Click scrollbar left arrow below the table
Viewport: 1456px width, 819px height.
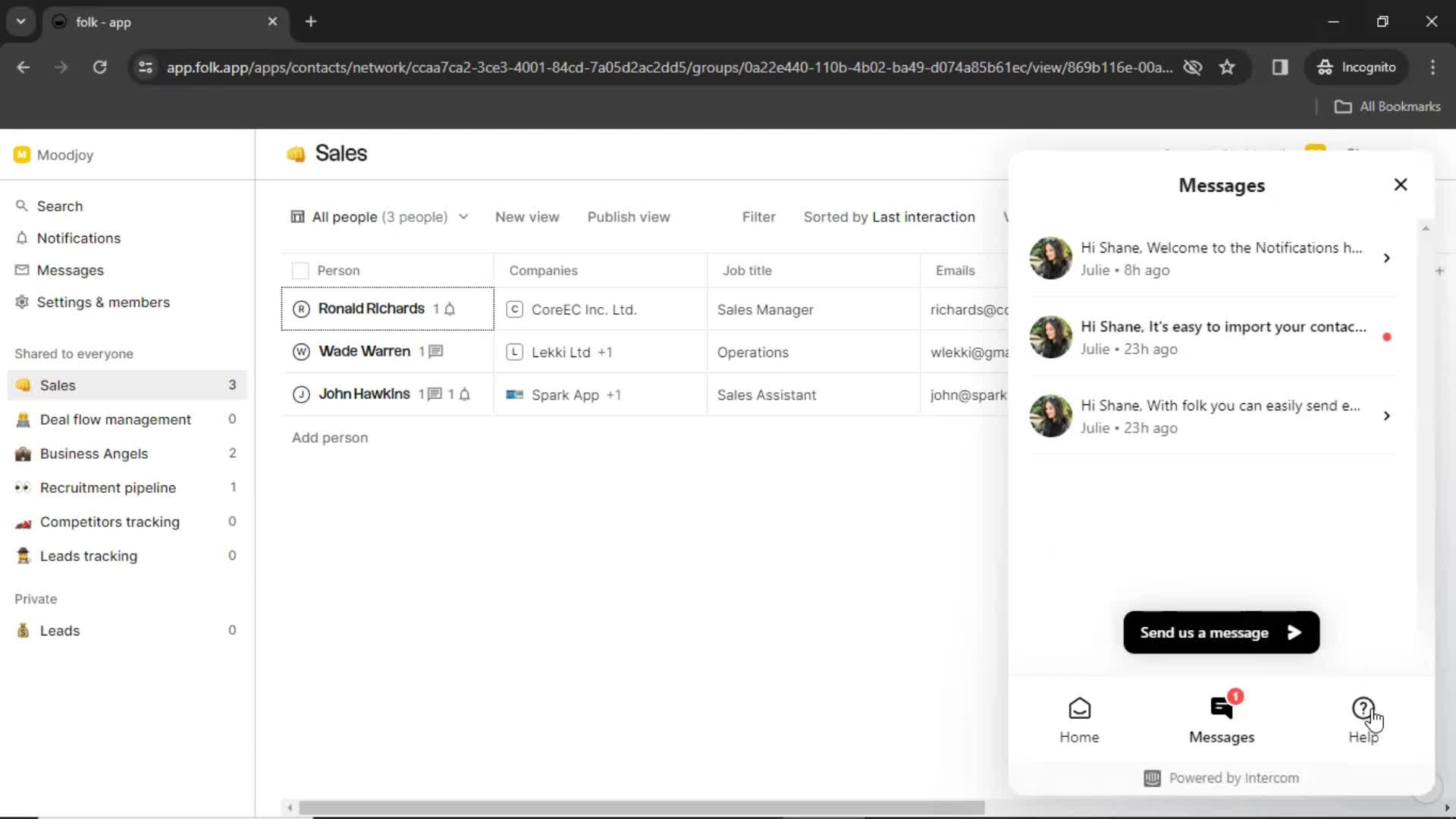tap(290, 808)
